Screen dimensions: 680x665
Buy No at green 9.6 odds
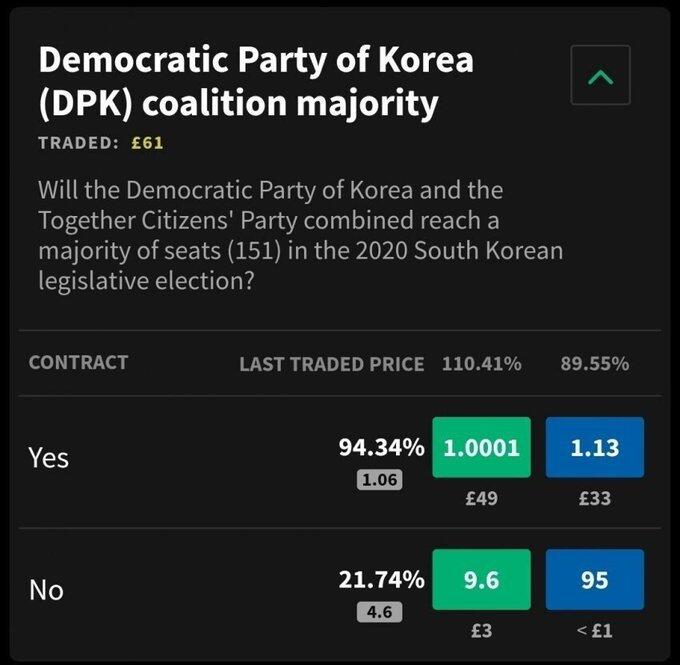(481, 580)
